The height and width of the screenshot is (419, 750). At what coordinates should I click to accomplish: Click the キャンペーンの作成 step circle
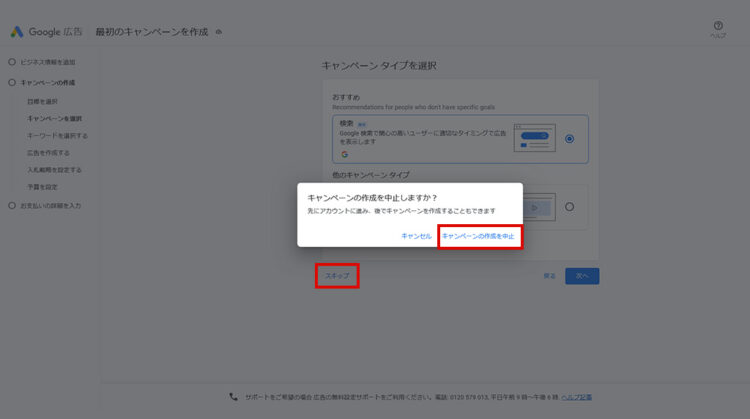coord(12,82)
